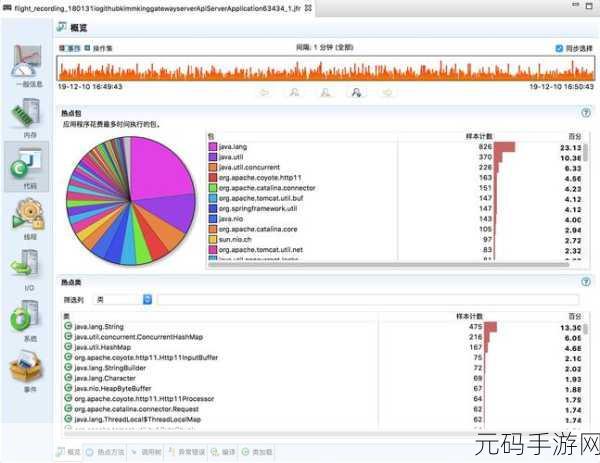Sort packages by 百分 column header
The width and height of the screenshot is (600, 463).
pos(574,136)
